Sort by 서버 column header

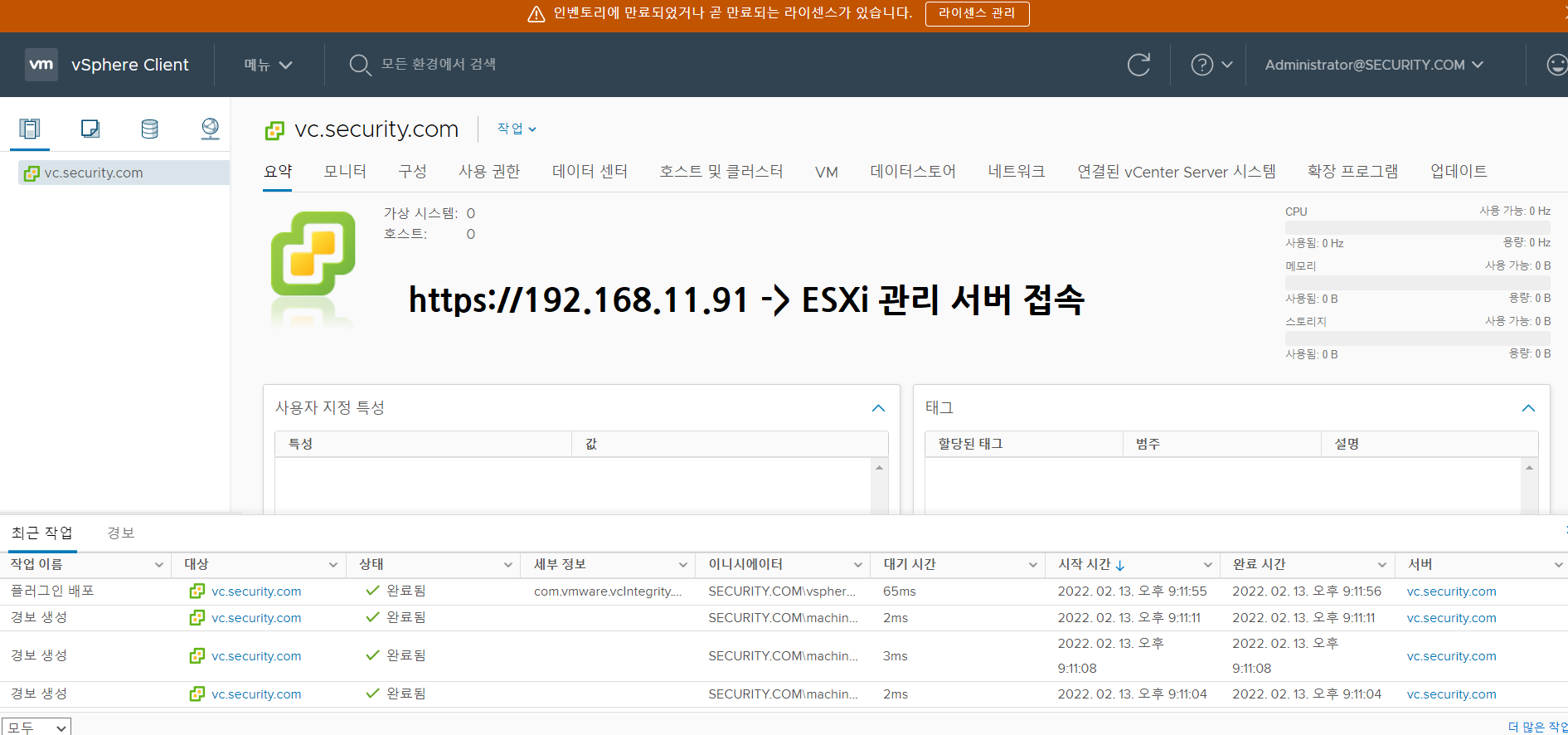(1420, 565)
